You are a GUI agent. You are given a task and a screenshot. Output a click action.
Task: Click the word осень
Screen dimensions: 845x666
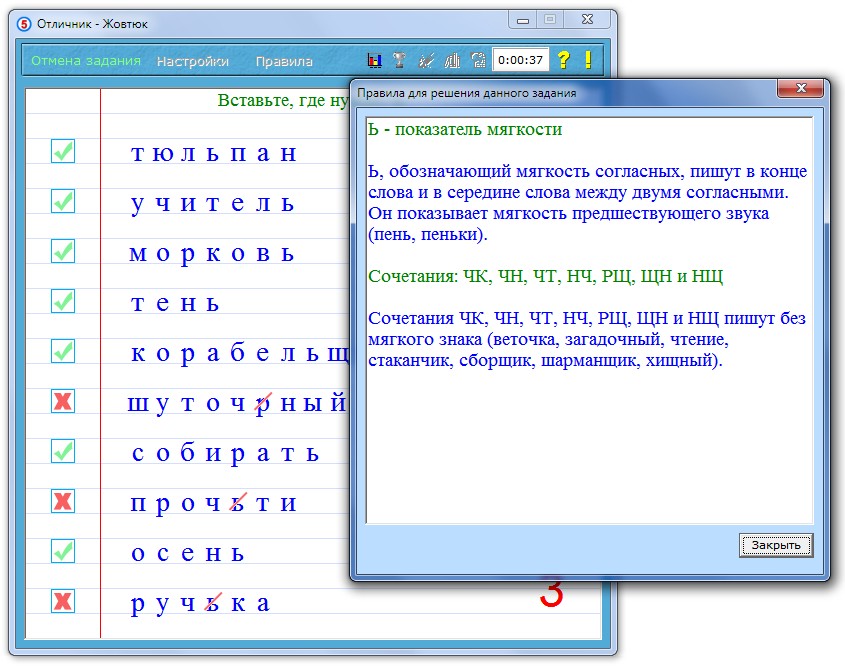(188, 553)
